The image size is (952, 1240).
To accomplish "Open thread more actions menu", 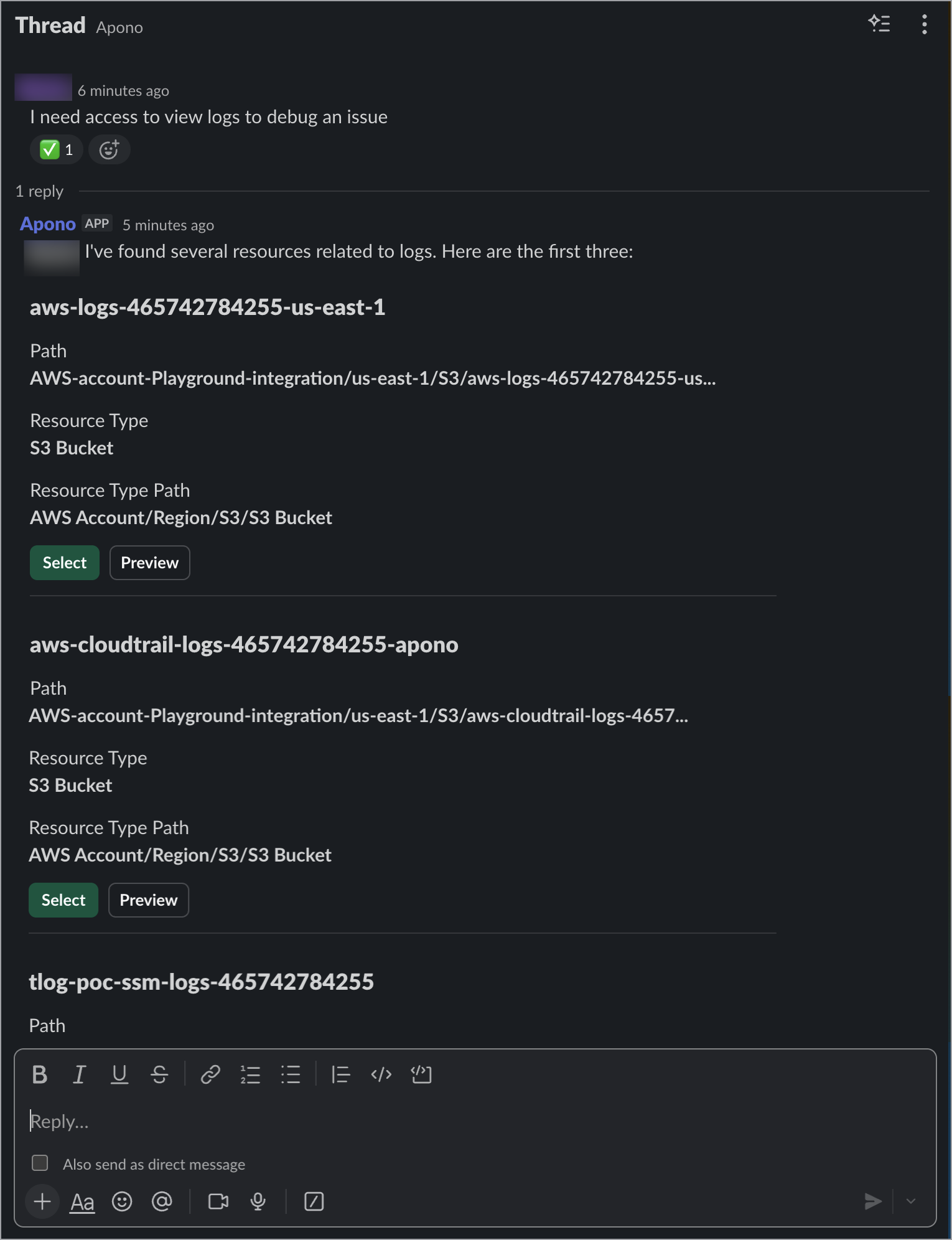I will (925, 24).
